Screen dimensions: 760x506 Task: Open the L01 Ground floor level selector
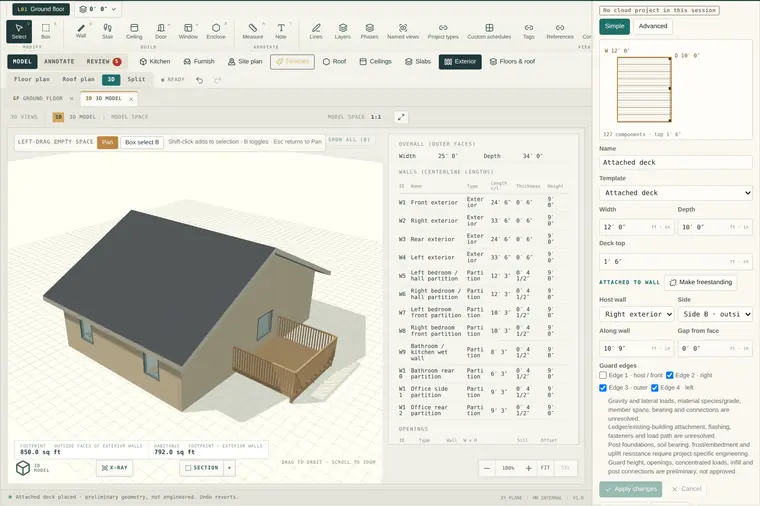(41, 9)
